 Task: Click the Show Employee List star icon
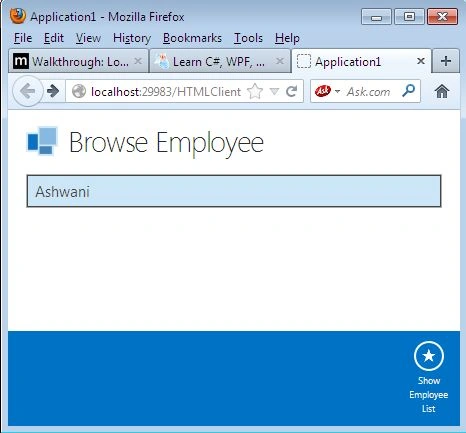(429, 356)
